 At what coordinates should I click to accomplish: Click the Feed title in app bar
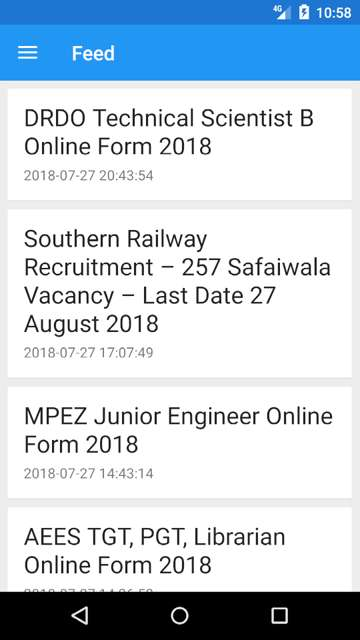(x=93, y=53)
